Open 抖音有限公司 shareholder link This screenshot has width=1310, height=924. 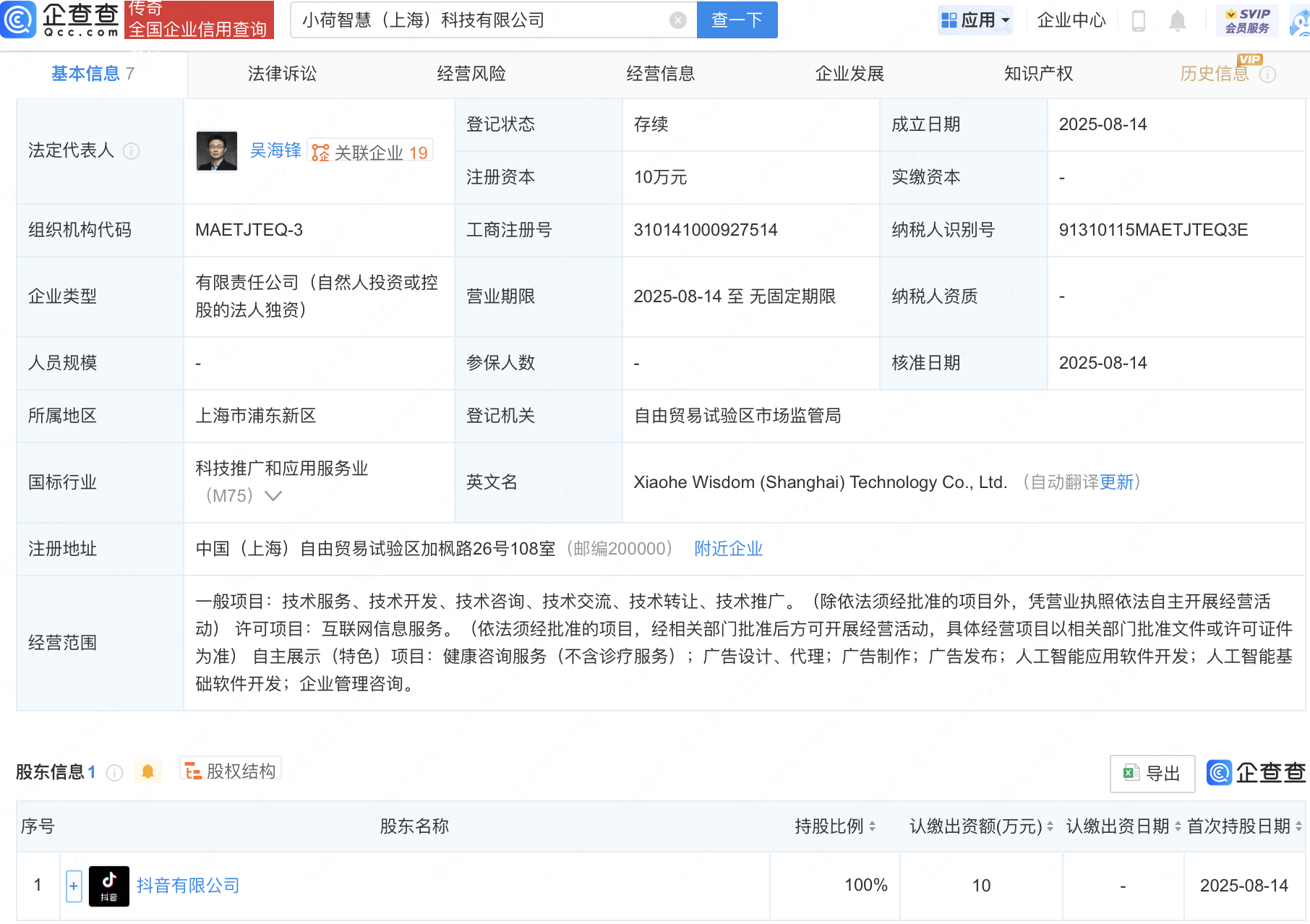[188, 886]
